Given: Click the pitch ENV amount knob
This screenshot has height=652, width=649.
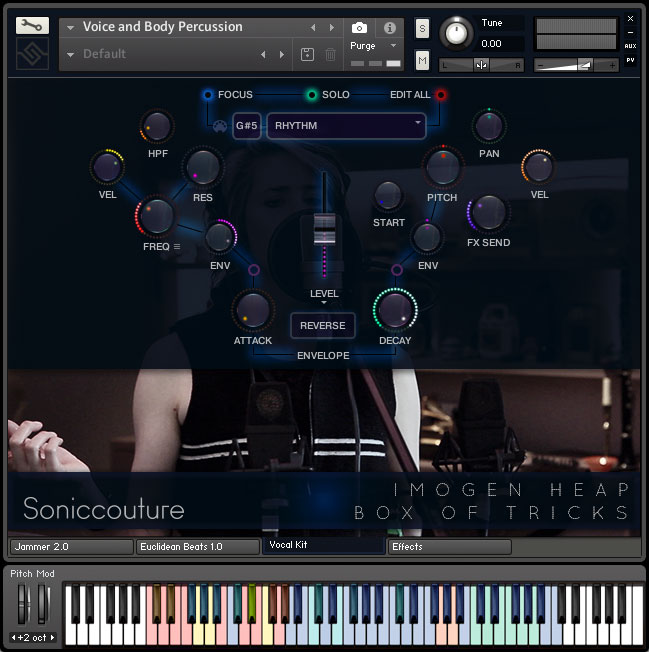Looking at the screenshot, I should click(427, 237).
